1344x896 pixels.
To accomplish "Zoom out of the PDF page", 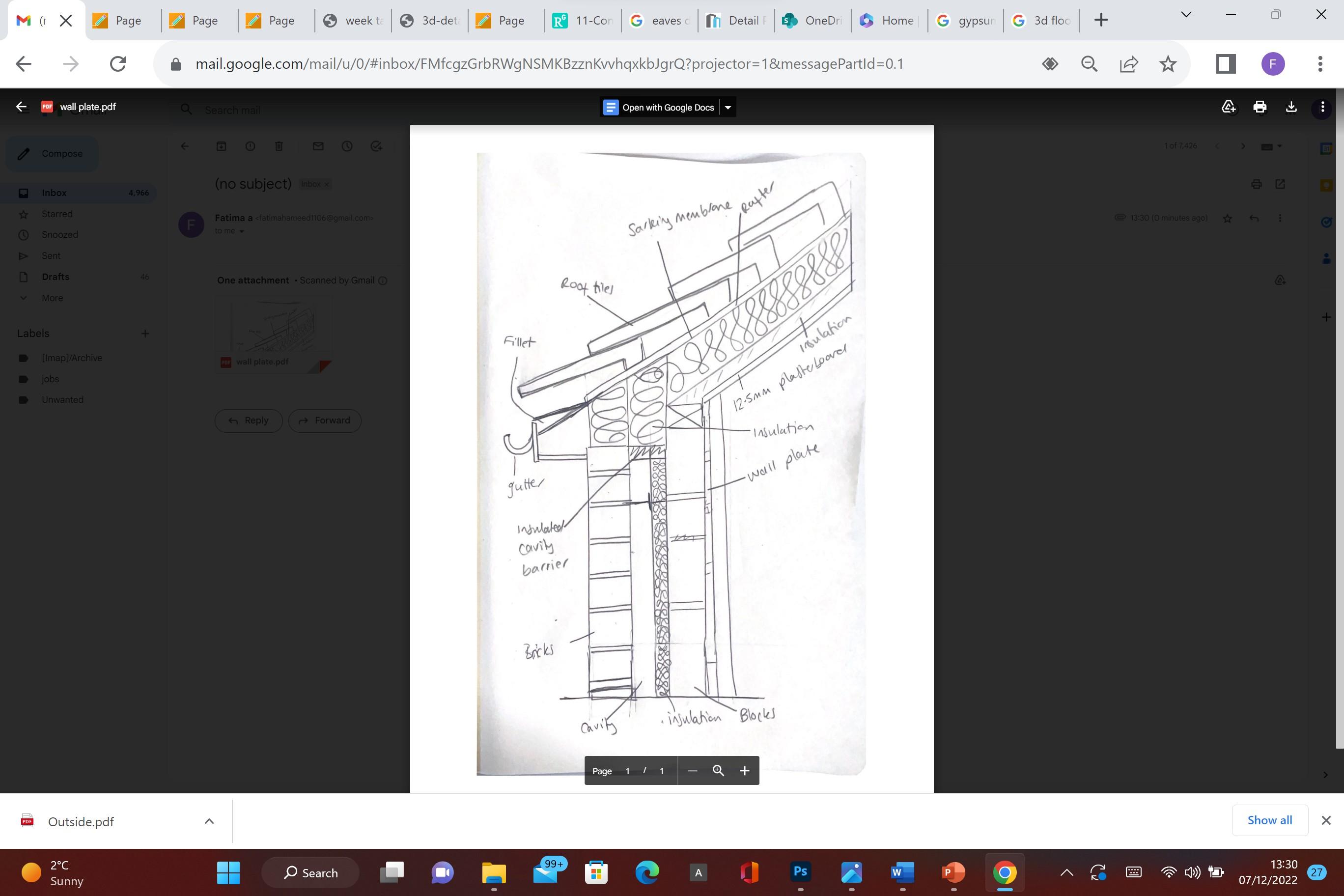I will point(693,770).
